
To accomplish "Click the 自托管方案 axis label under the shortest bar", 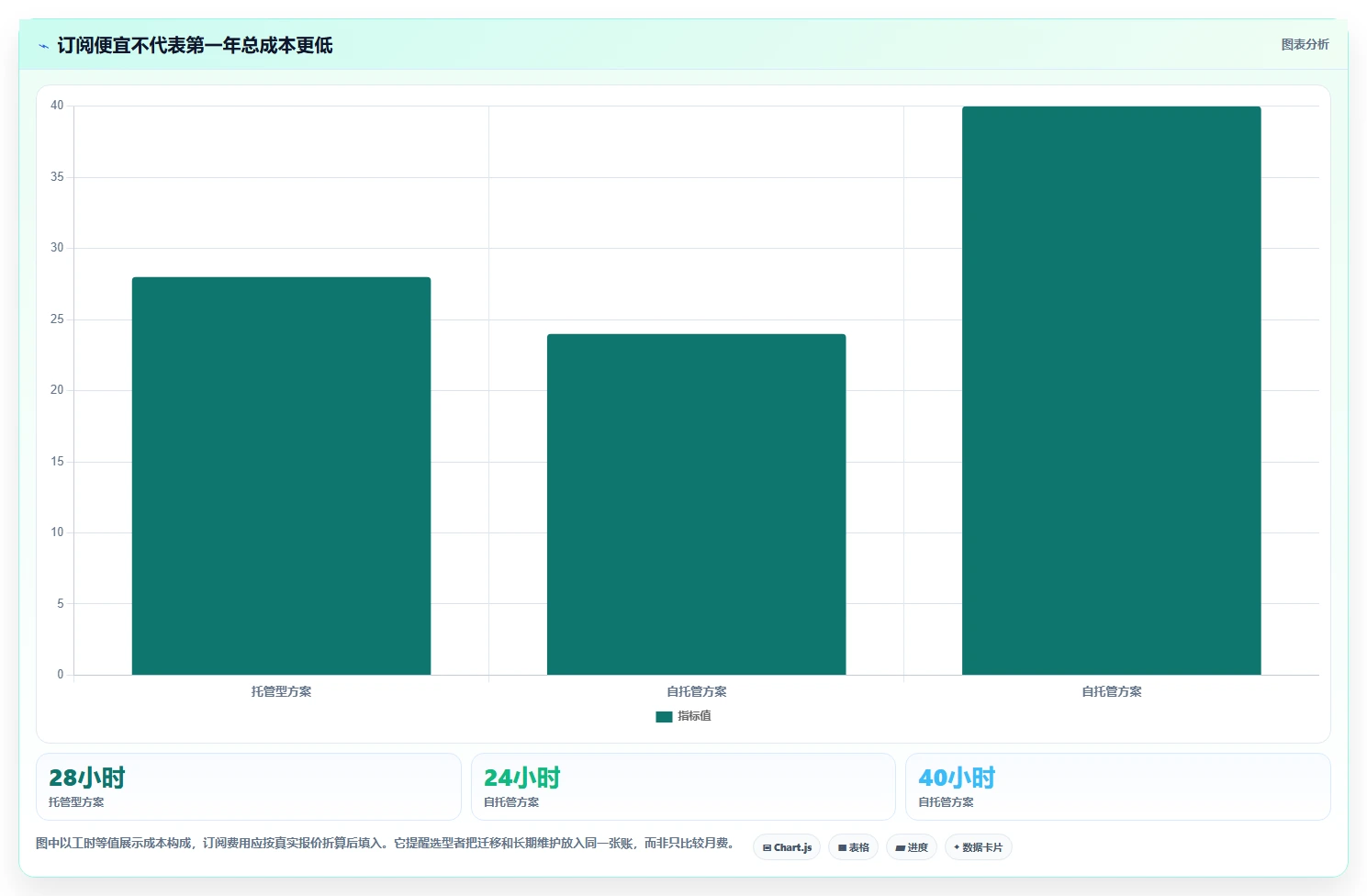I will (696, 691).
